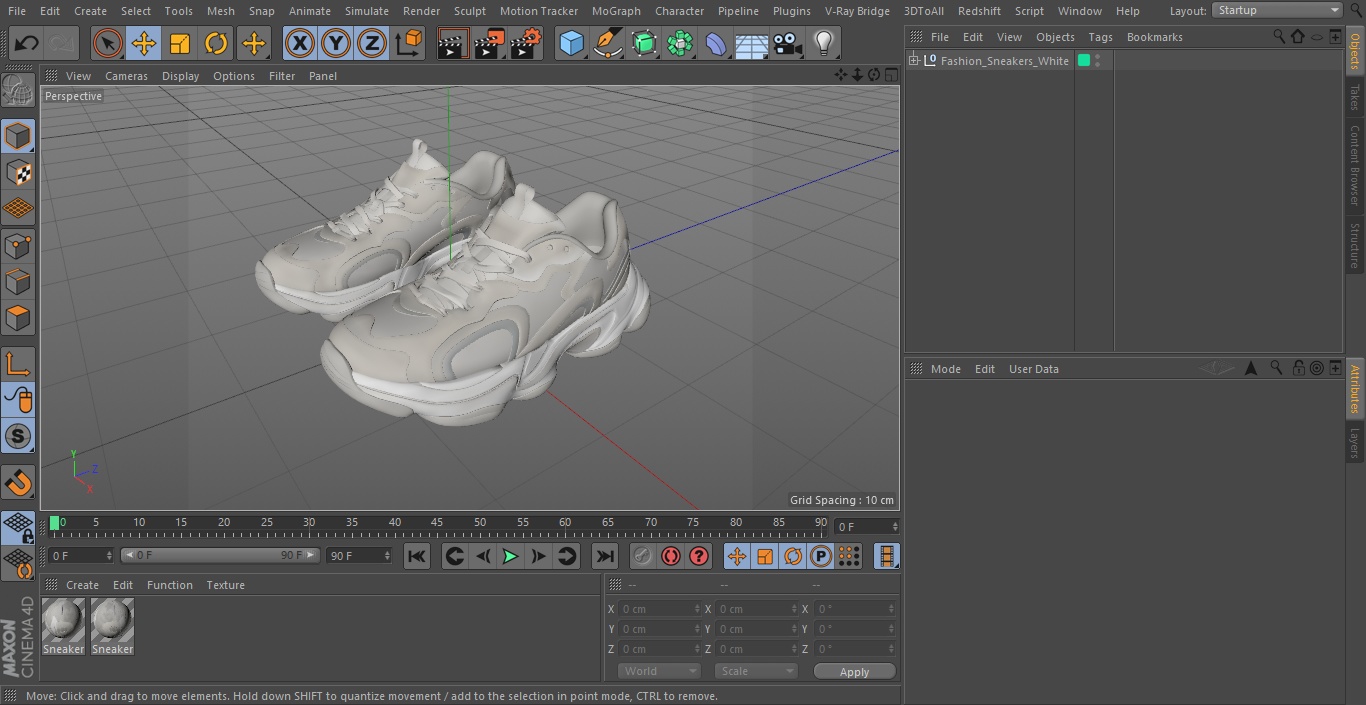
Task: Toggle Enable Snap magnet icon
Action: pos(18,483)
